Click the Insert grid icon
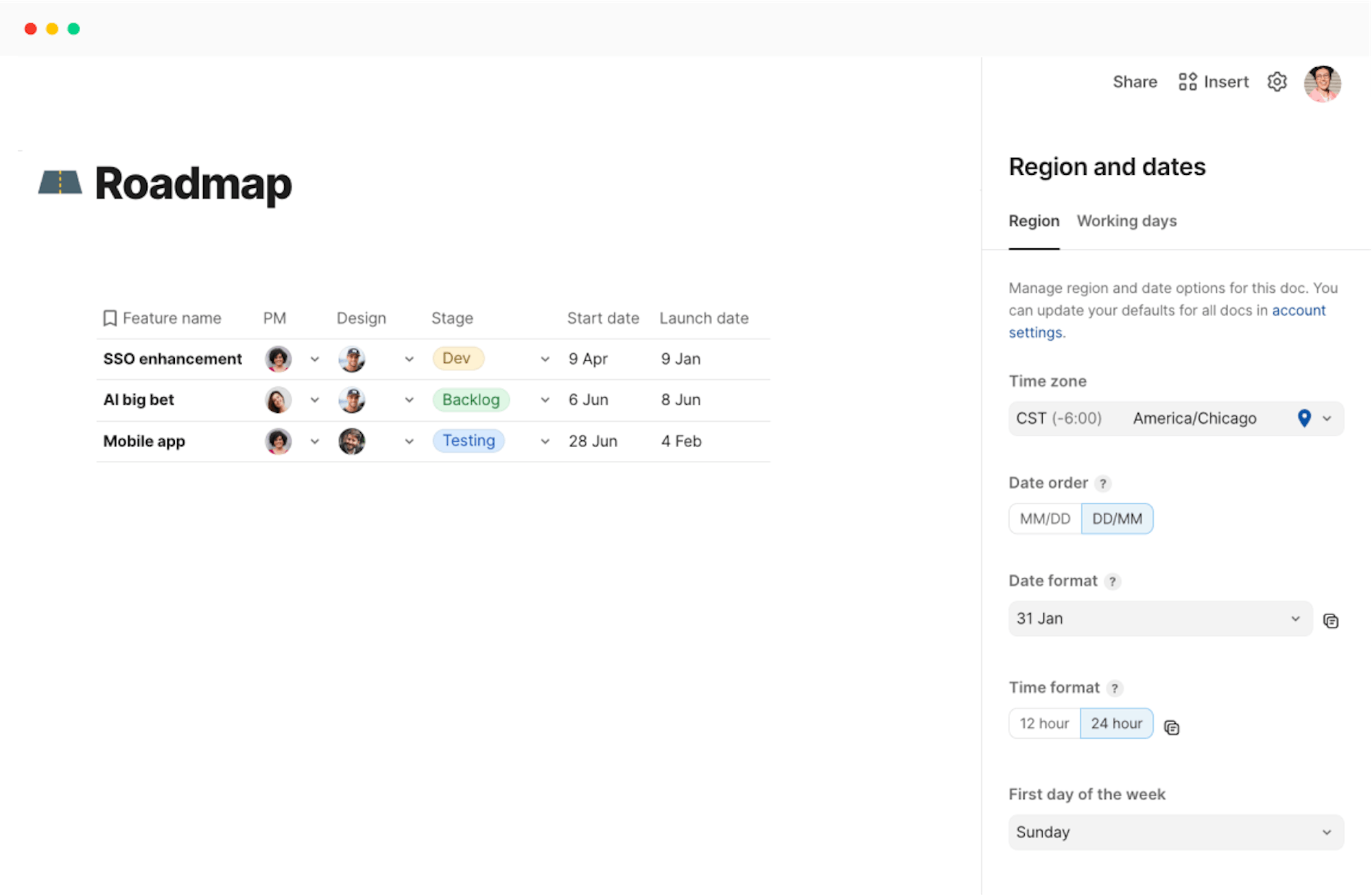 click(1187, 82)
